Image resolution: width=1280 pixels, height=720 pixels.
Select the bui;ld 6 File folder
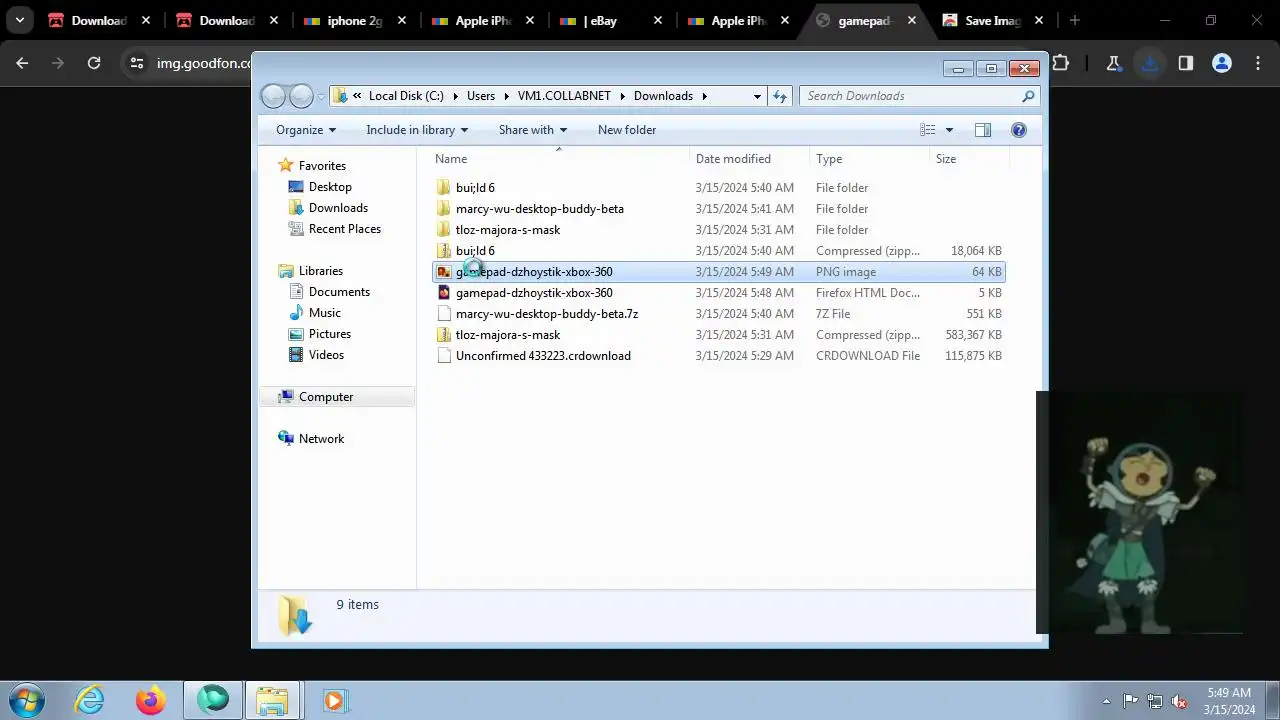point(719,188)
